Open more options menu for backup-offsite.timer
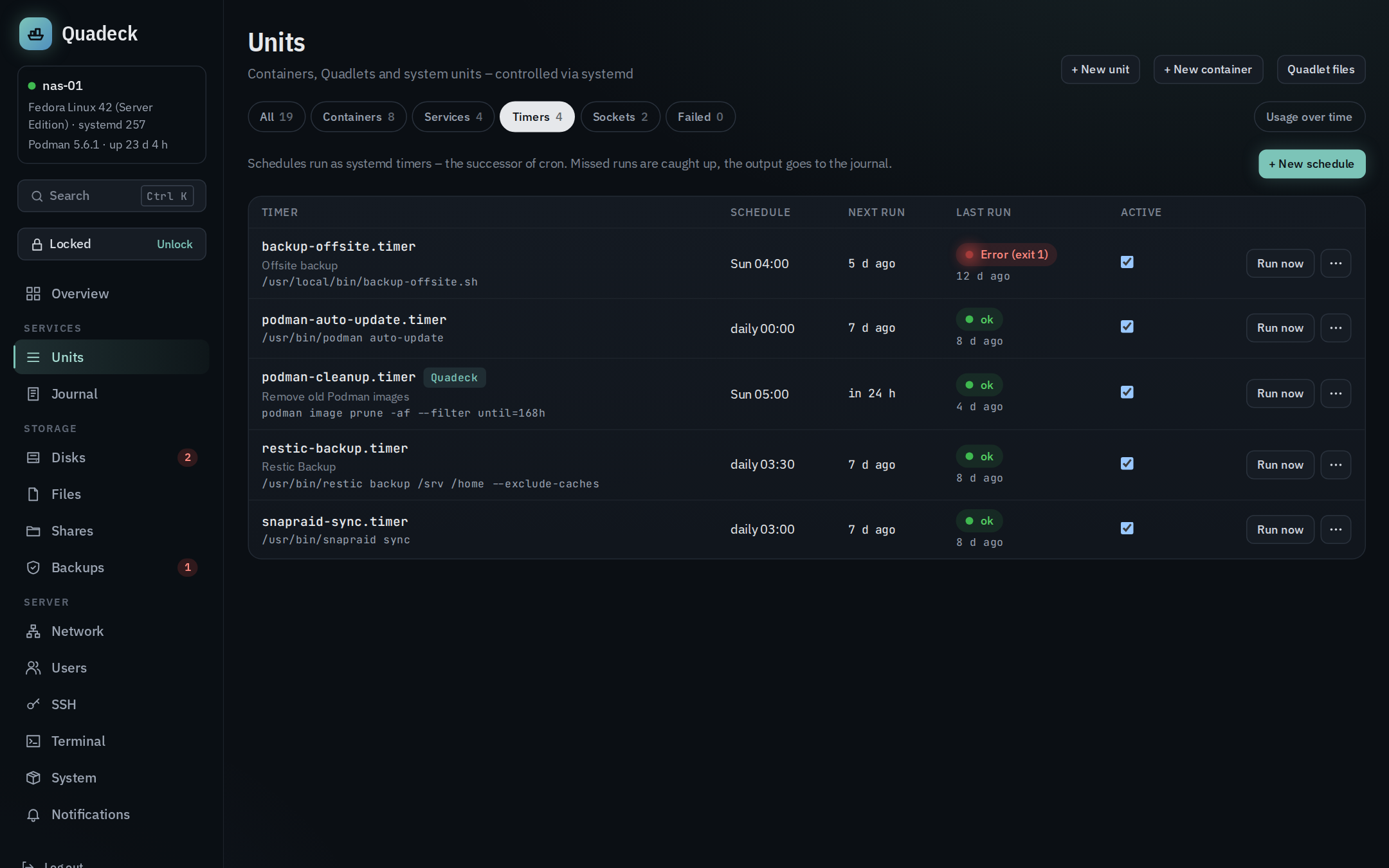Image resolution: width=1389 pixels, height=868 pixels. click(1336, 264)
